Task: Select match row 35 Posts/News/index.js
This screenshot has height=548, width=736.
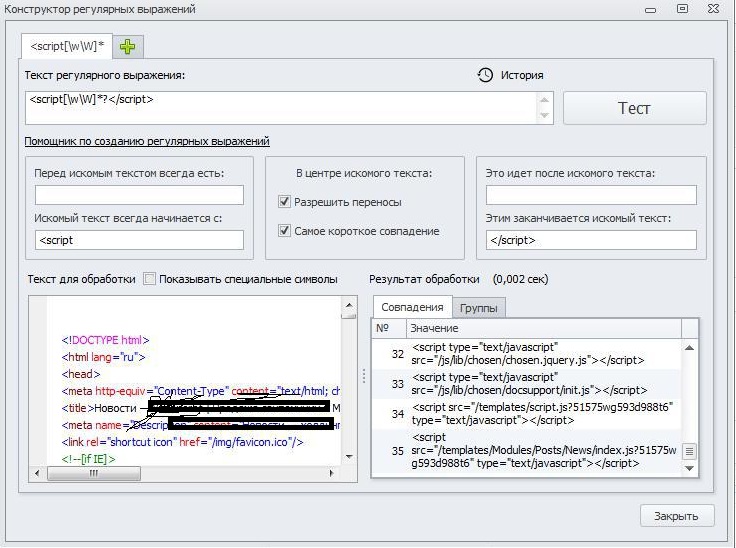Action: click(526, 451)
